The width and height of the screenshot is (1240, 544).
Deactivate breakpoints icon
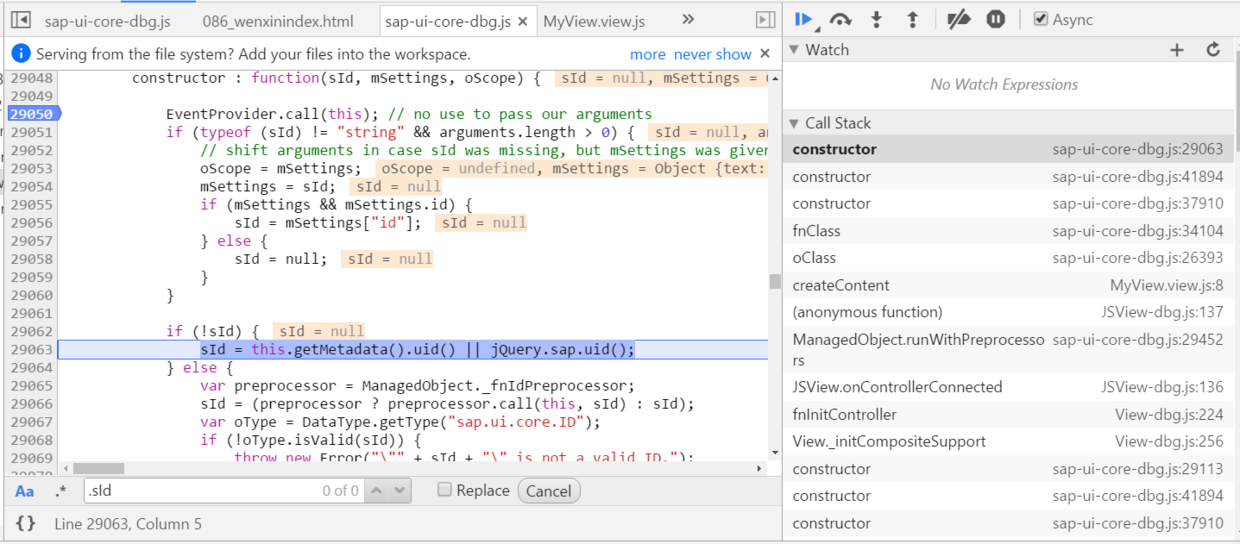click(x=958, y=19)
